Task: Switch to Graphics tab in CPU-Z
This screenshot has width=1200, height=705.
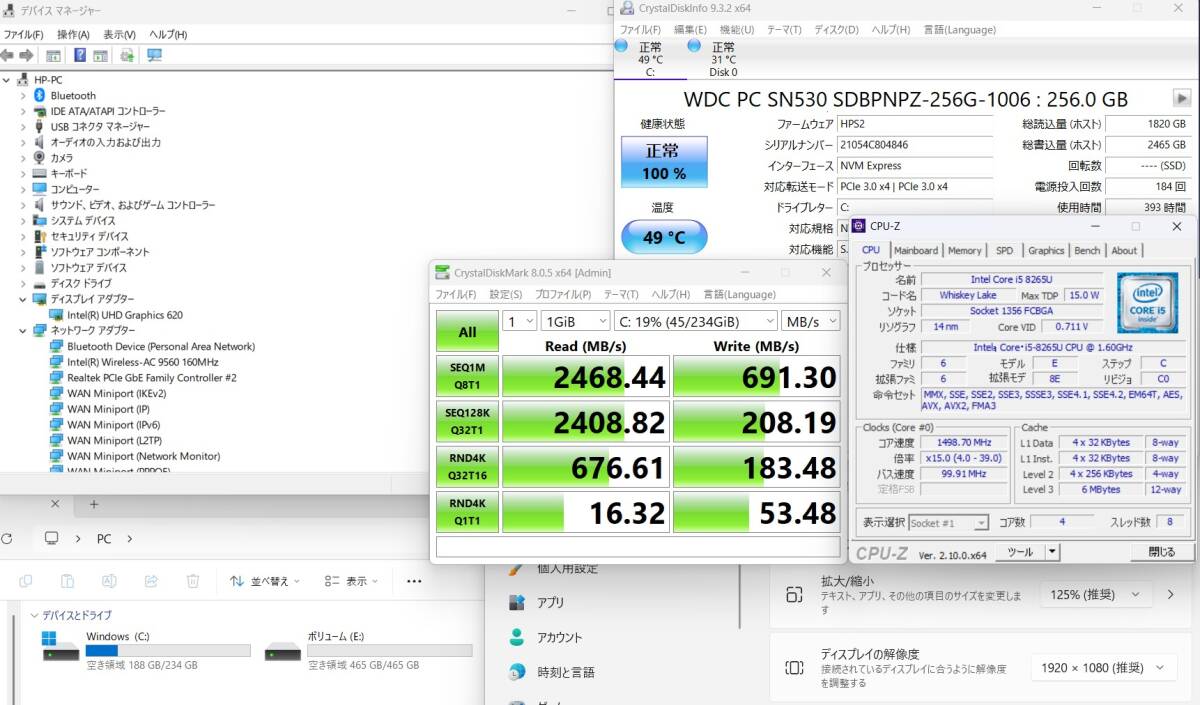Action: [1046, 250]
